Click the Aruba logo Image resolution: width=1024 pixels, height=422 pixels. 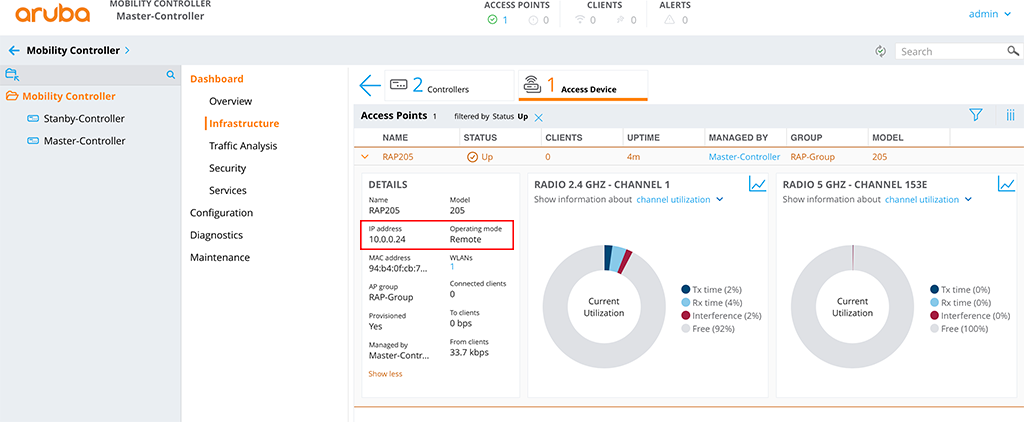[46, 15]
